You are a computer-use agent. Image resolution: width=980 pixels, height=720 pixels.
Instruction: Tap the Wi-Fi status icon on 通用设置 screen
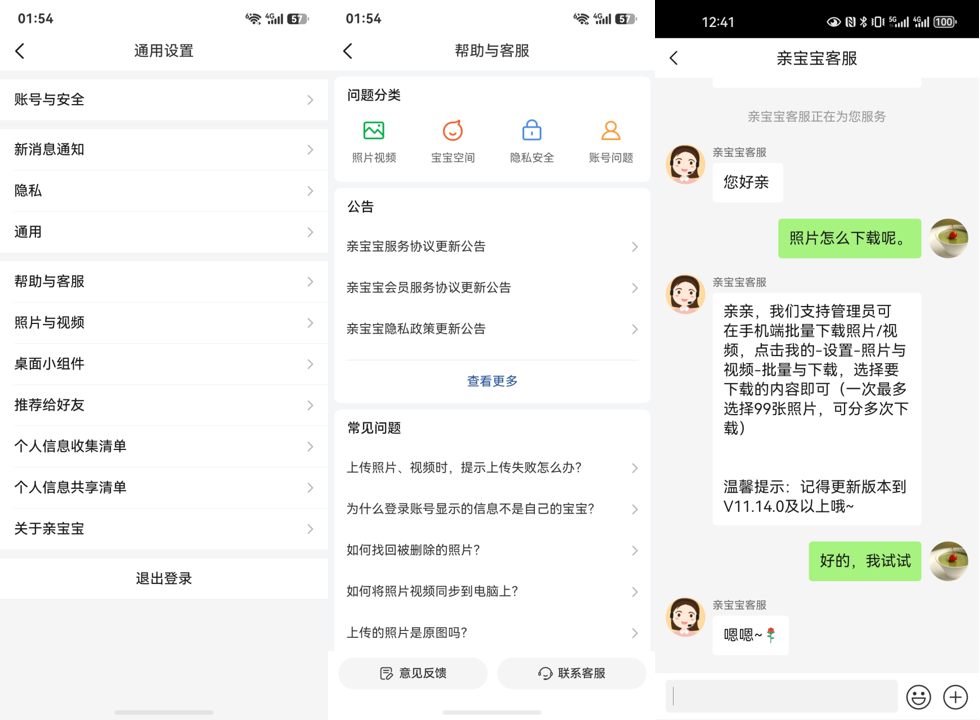coord(253,19)
